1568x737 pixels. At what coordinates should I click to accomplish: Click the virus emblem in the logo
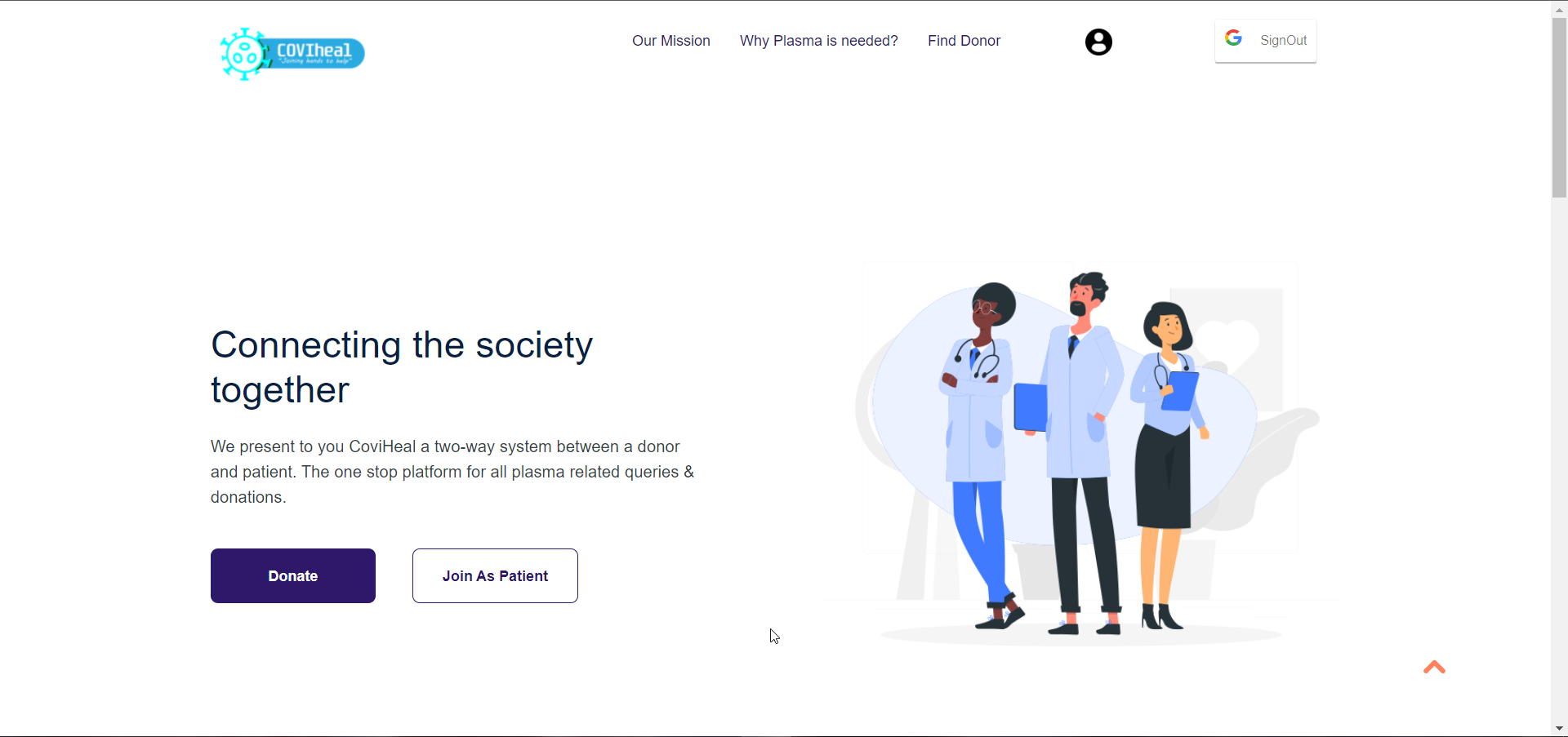tap(244, 55)
